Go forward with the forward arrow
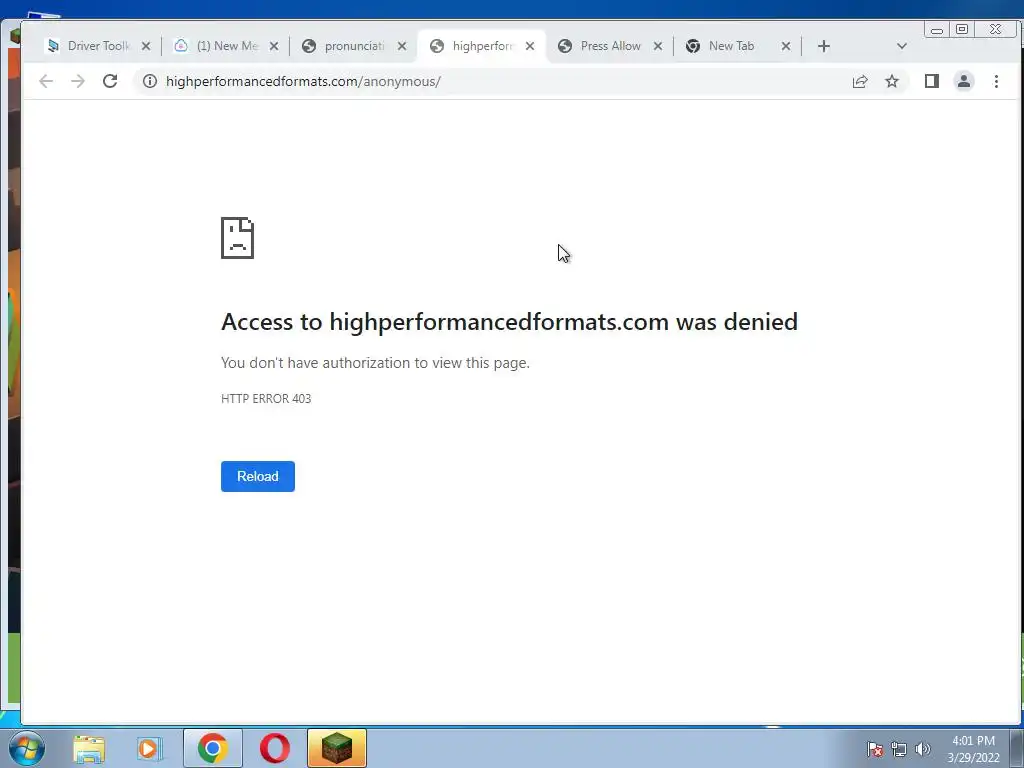The height and width of the screenshot is (768, 1024). pyautogui.click(x=78, y=81)
